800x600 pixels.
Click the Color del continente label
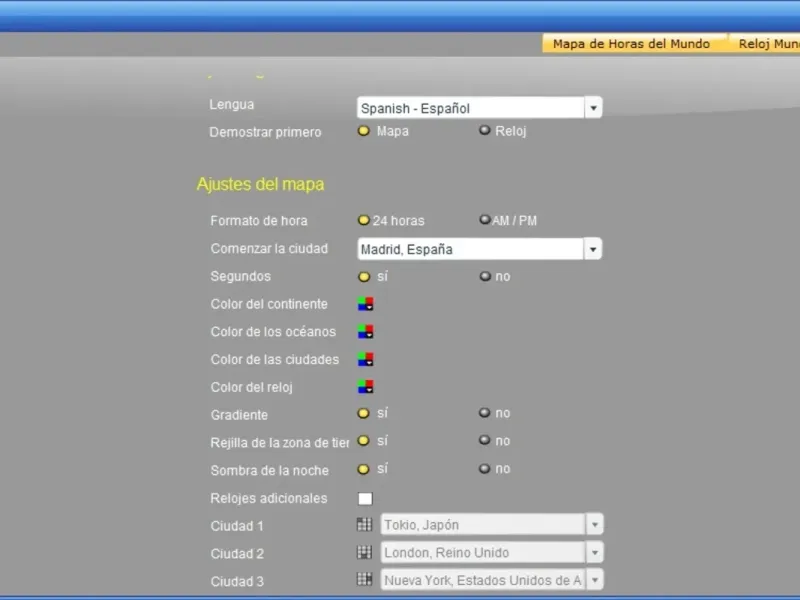click(x=269, y=304)
